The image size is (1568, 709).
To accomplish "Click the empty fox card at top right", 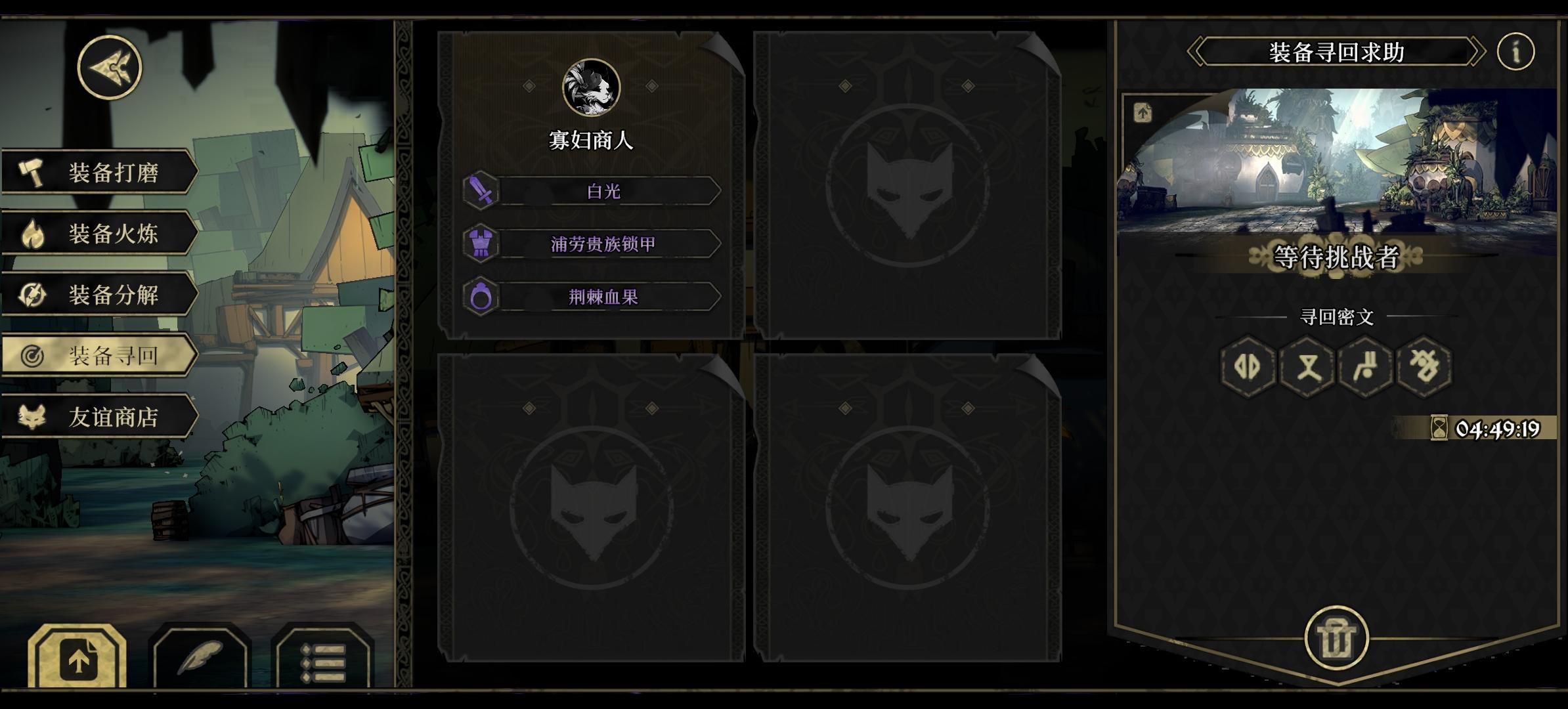I will point(907,185).
